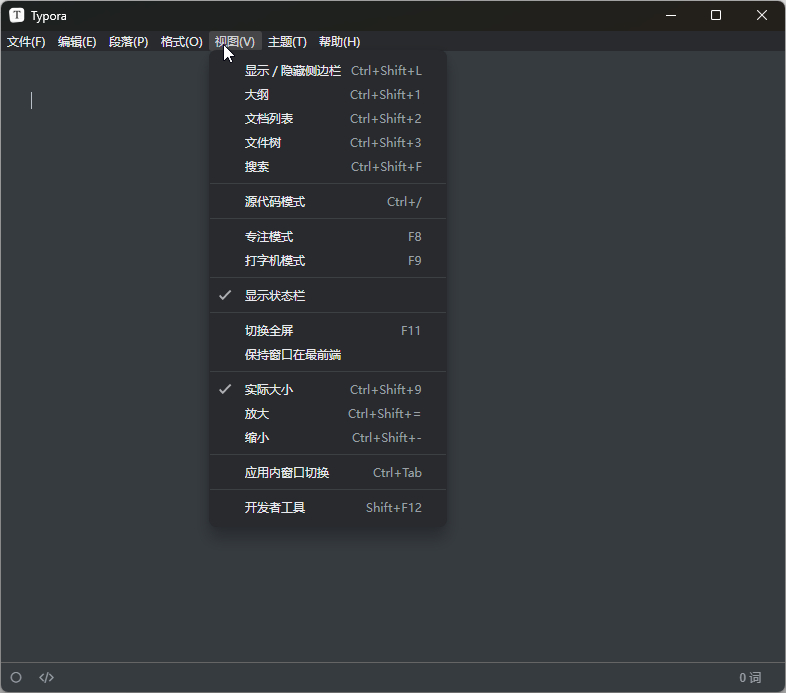Uncheck 显示状态栏 option
Image resolution: width=786 pixels, height=693 pixels.
point(328,296)
